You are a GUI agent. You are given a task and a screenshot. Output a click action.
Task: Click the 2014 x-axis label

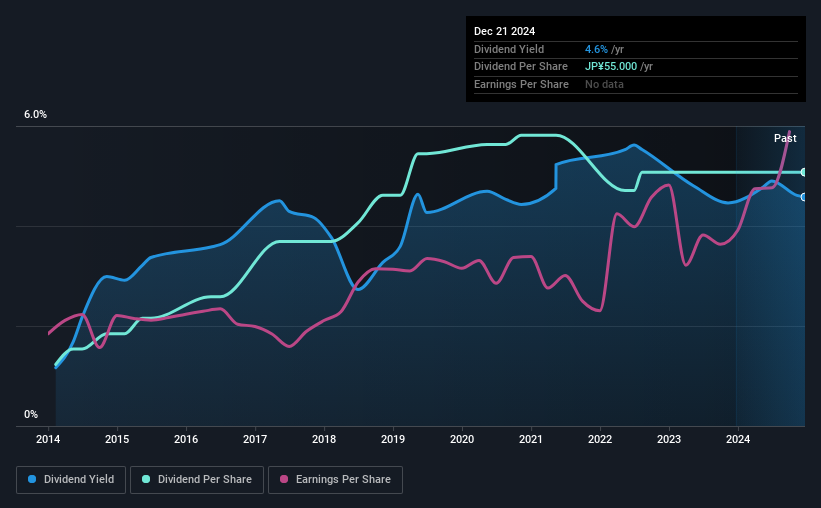click(48, 439)
